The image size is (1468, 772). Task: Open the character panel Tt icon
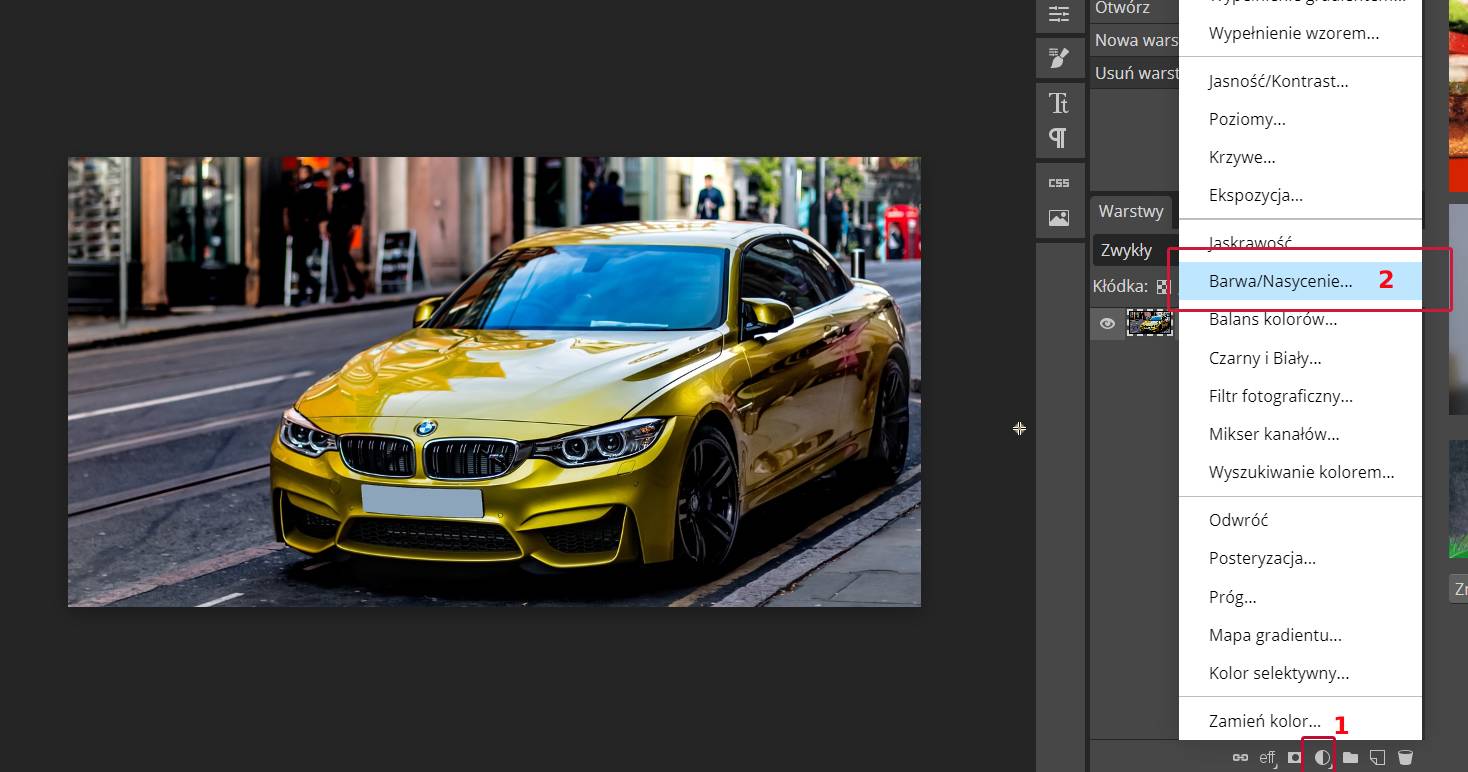point(1059,103)
